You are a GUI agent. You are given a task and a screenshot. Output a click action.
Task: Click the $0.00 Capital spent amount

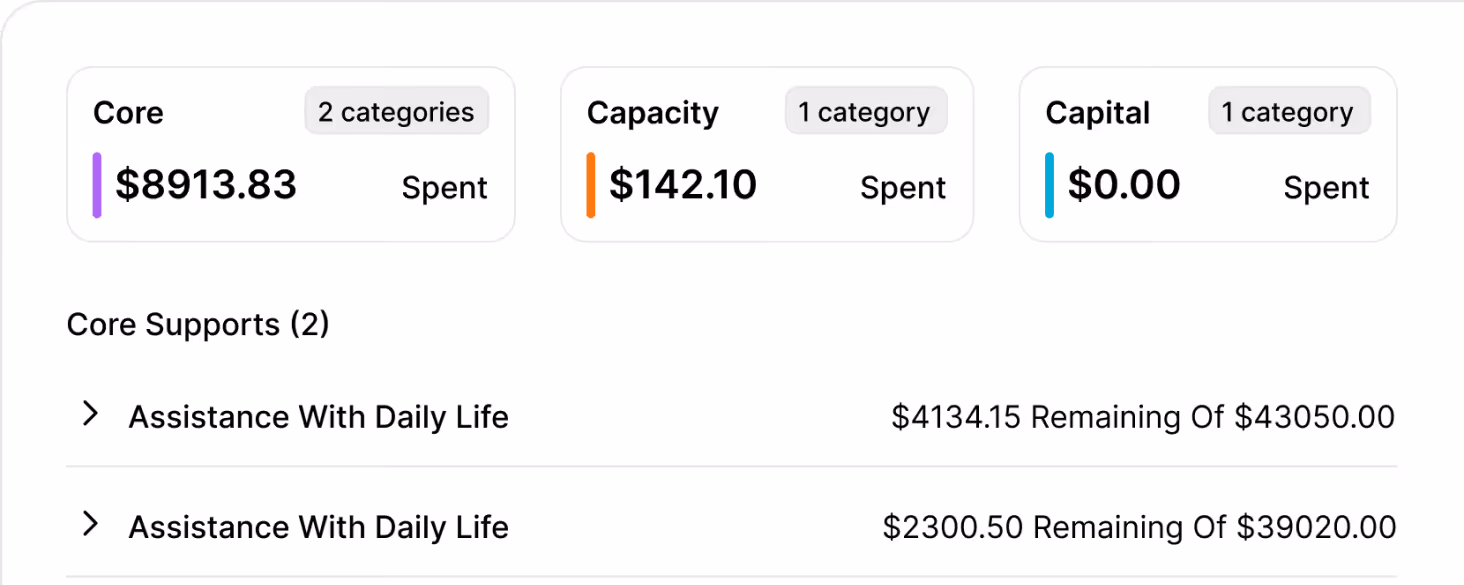pyautogui.click(x=1124, y=185)
